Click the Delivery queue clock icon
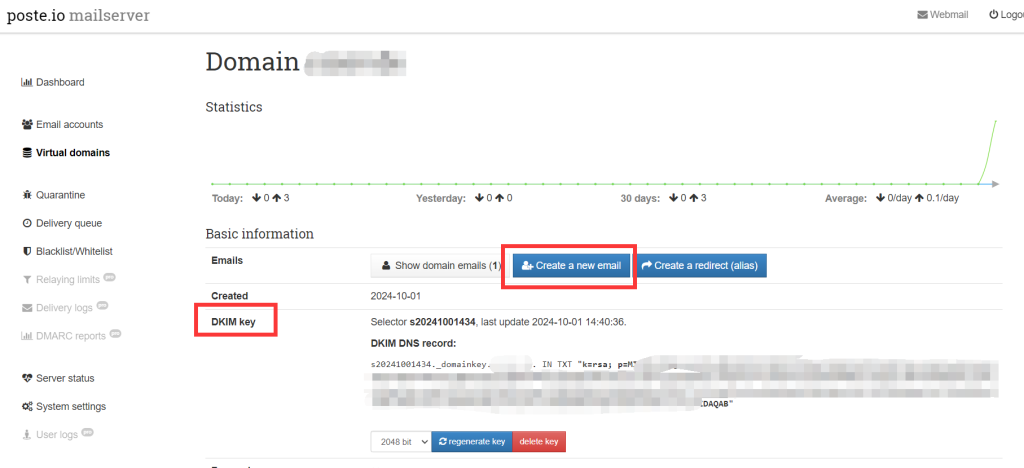Viewport: 1024px width, 468px height. point(27,223)
